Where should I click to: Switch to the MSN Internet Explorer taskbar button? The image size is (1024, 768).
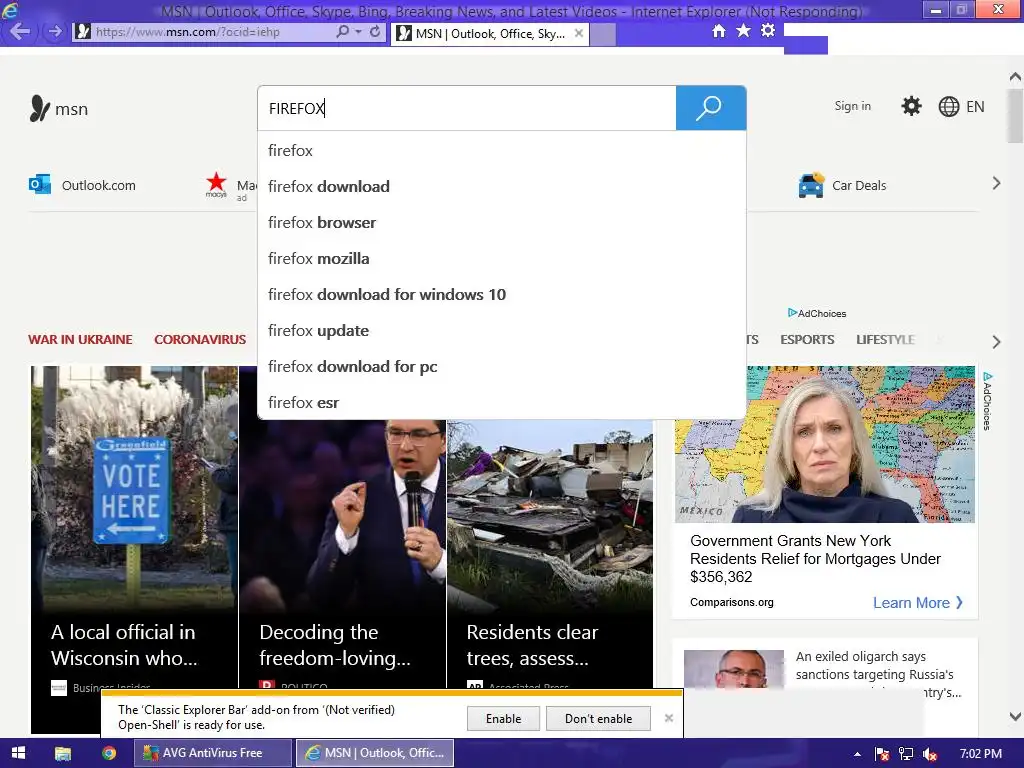tap(375, 753)
